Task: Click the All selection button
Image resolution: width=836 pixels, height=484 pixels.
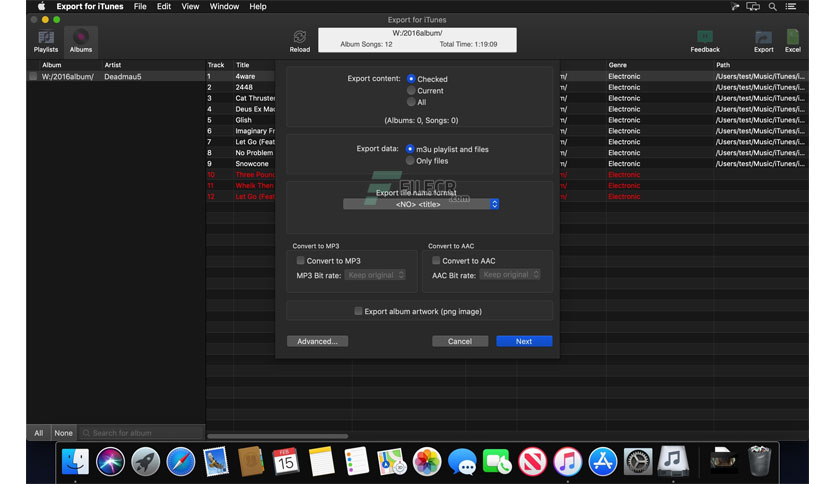Action: pos(38,433)
